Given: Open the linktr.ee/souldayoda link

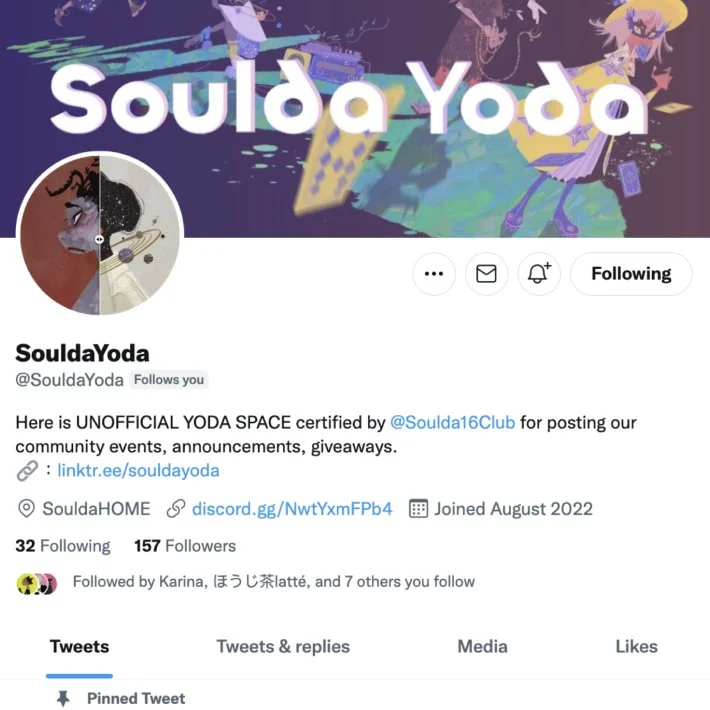Looking at the screenshot, I should pyautogui.click(x=138, y=470).
